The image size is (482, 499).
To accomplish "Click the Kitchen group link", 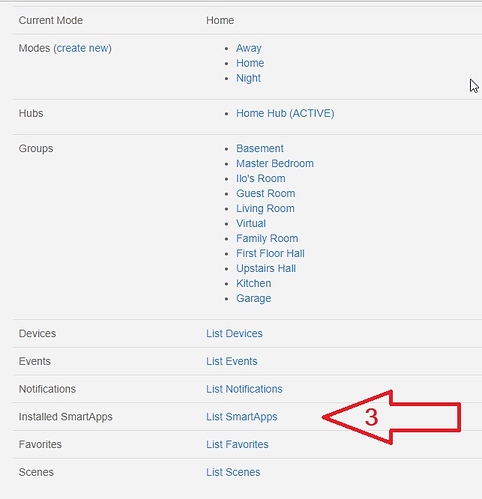I will pyautogui.click(x=254, y=283).
